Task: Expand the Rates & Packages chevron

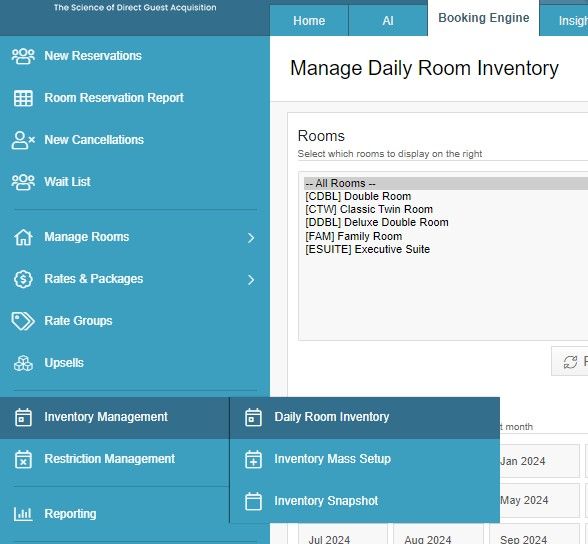Action: [x=251, y=280]
